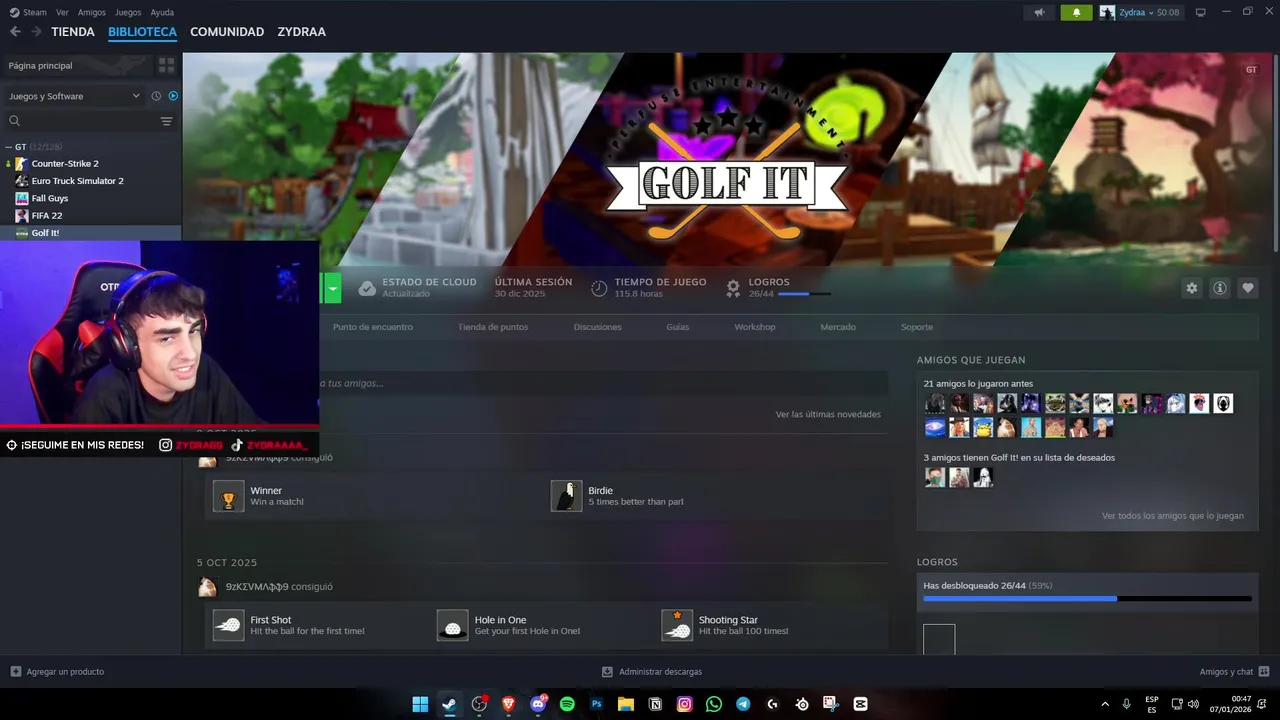Open the green notifications bell
Viewport: 1280px width, 720px height.
[x=1076, y=12]
